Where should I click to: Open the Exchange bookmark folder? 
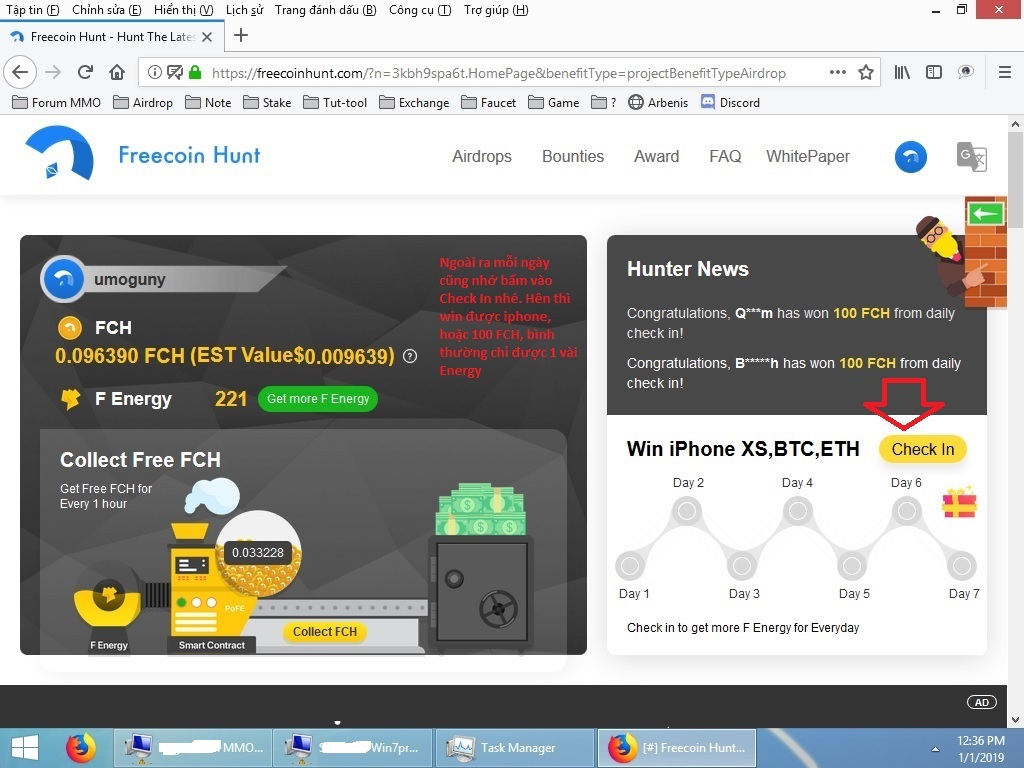pos(414,103)
